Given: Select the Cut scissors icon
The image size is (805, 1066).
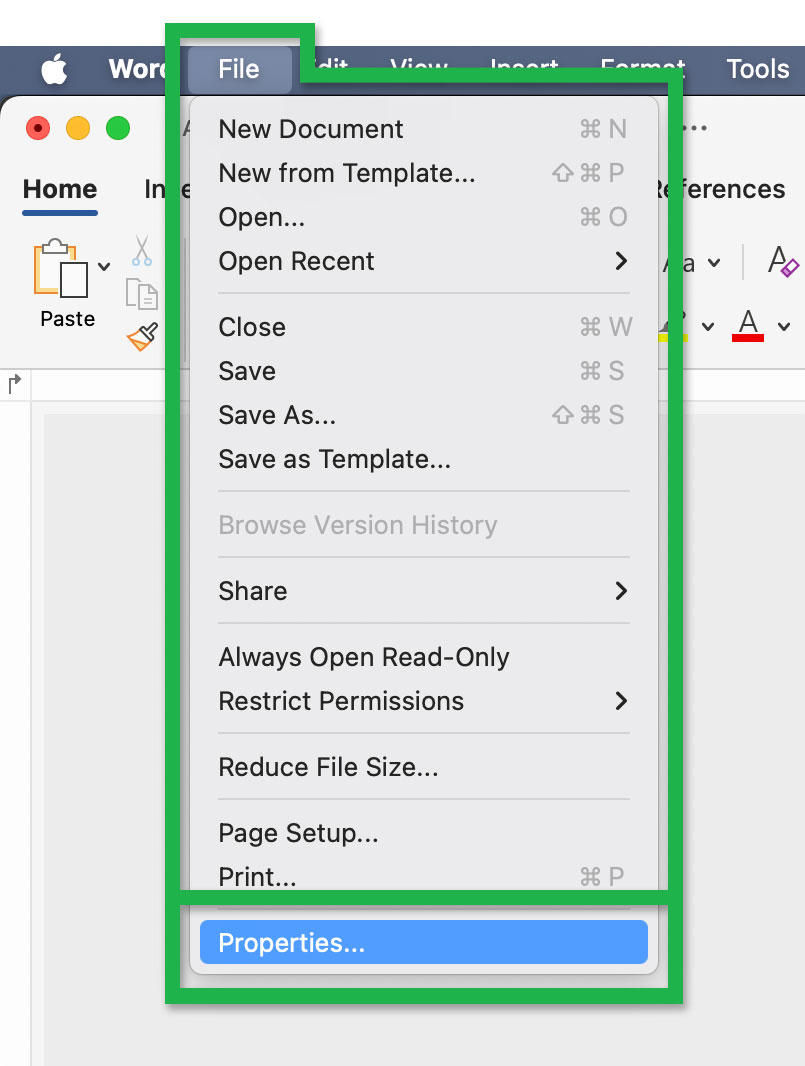Looking at the screenshot, I should click(141, 251).
